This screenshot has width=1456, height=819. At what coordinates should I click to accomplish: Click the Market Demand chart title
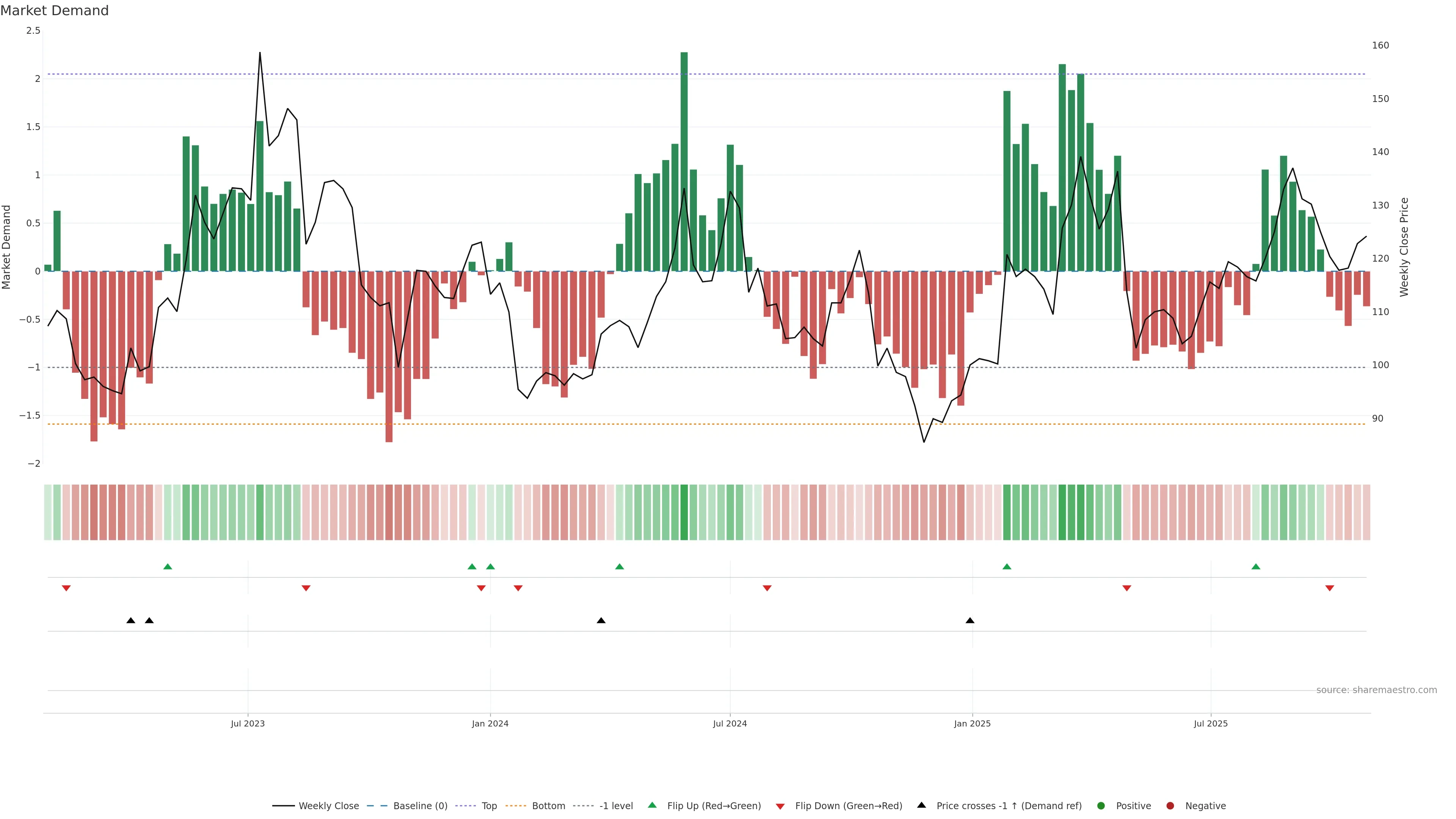point(54,11)
